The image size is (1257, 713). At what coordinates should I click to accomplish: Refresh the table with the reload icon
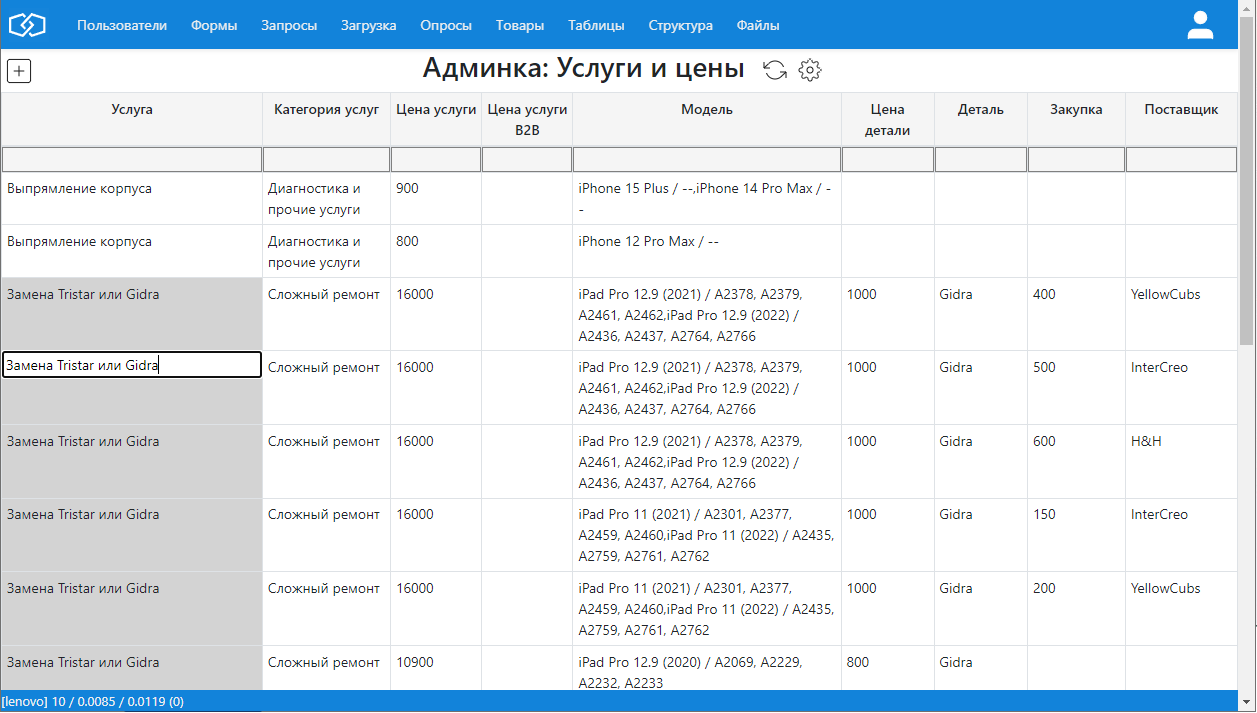coord(775,69)
